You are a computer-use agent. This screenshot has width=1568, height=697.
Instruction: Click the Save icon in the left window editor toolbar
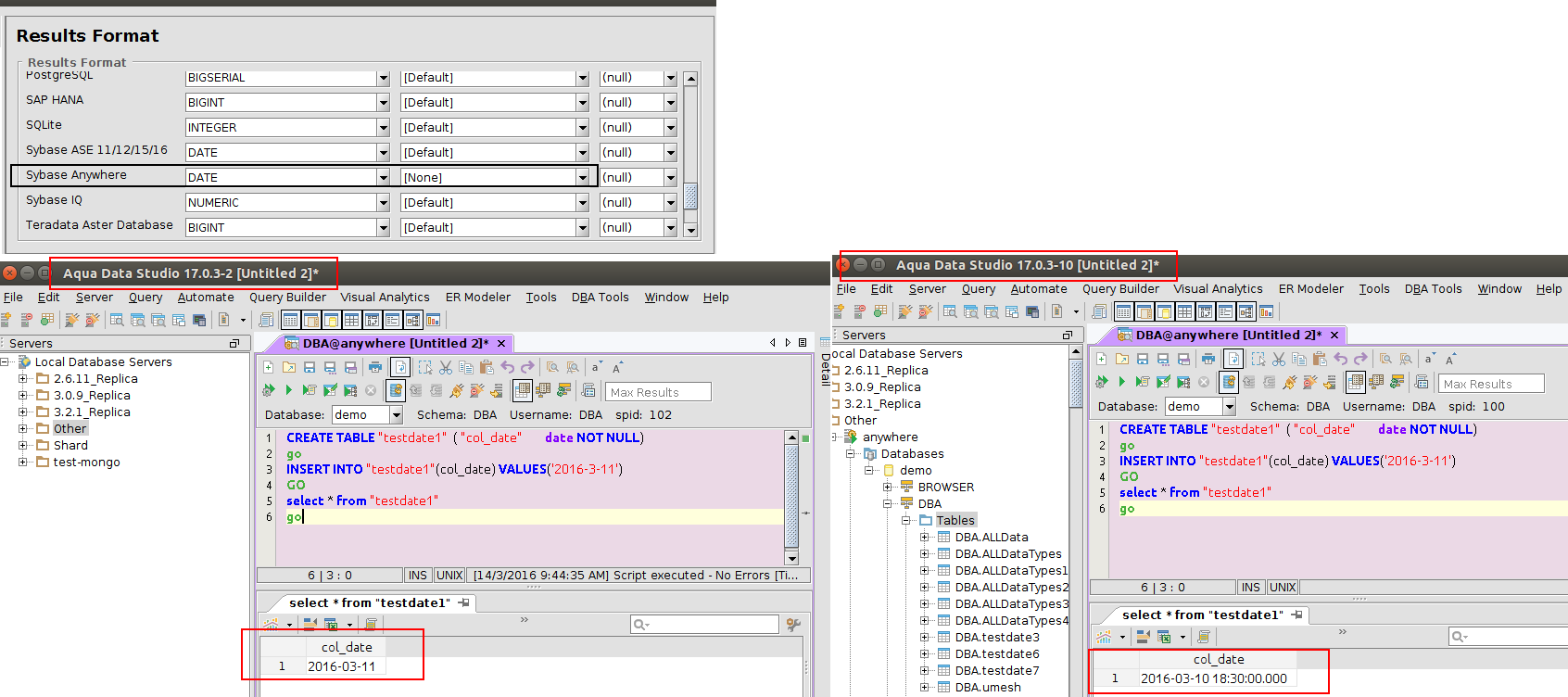[310, 367]
